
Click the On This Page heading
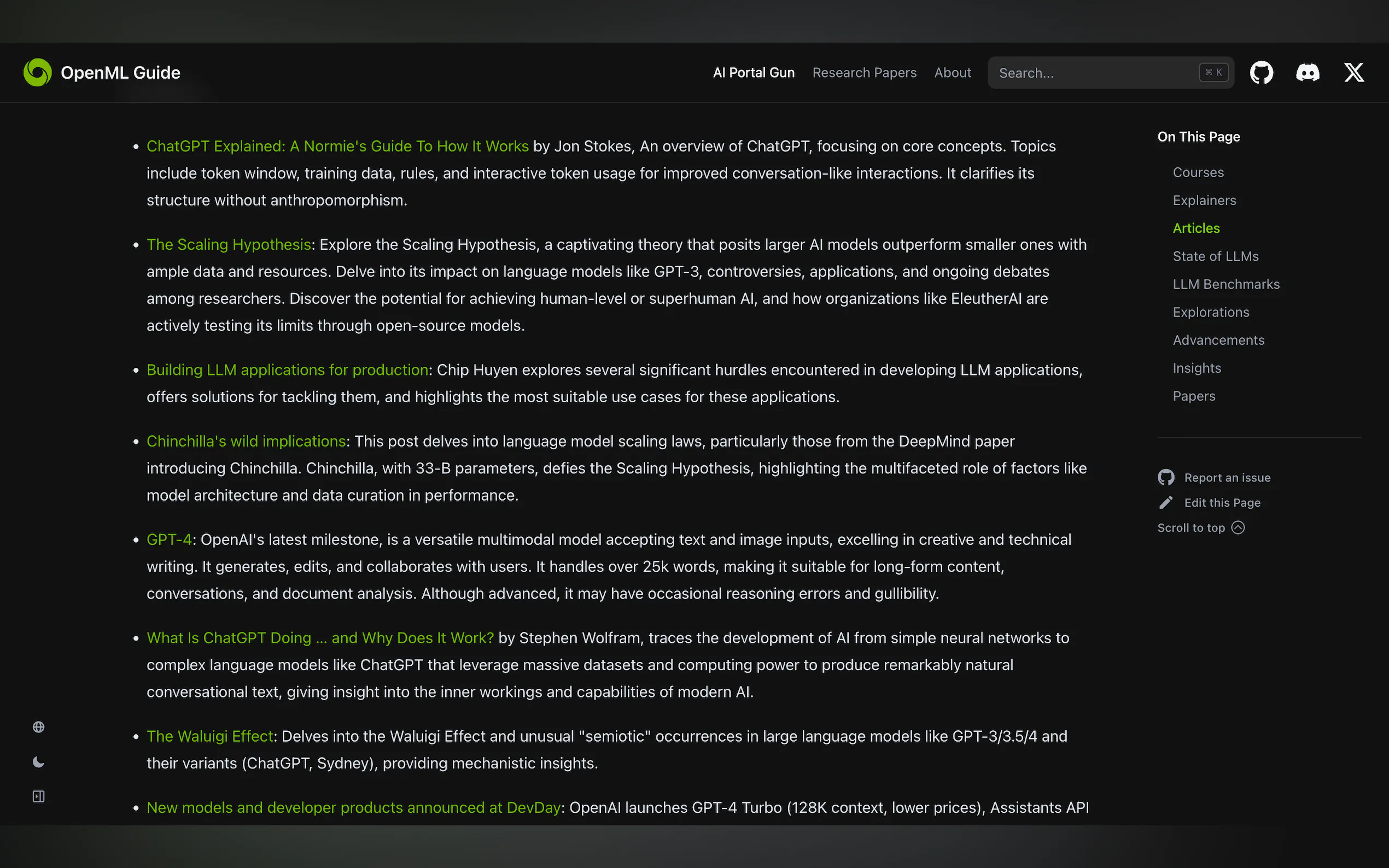[1198, 137]
